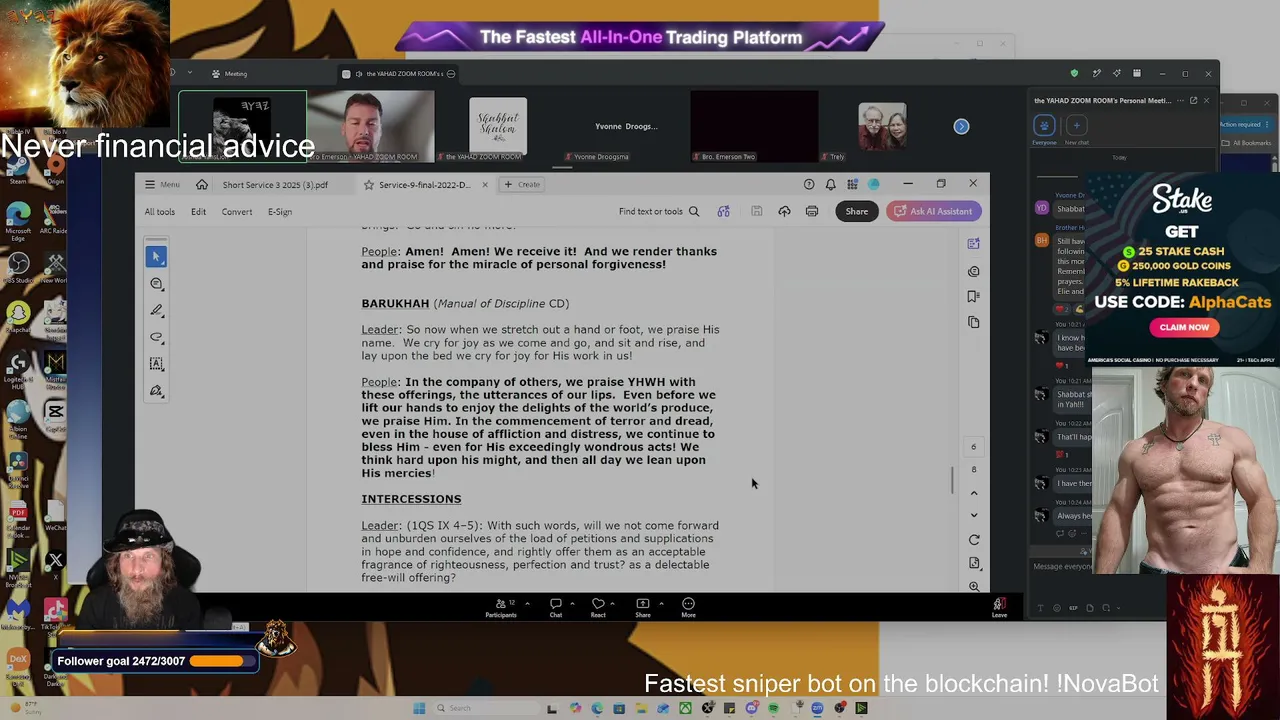
Task: Open the E-Sign menu
Action: click(x=280, y=212)
